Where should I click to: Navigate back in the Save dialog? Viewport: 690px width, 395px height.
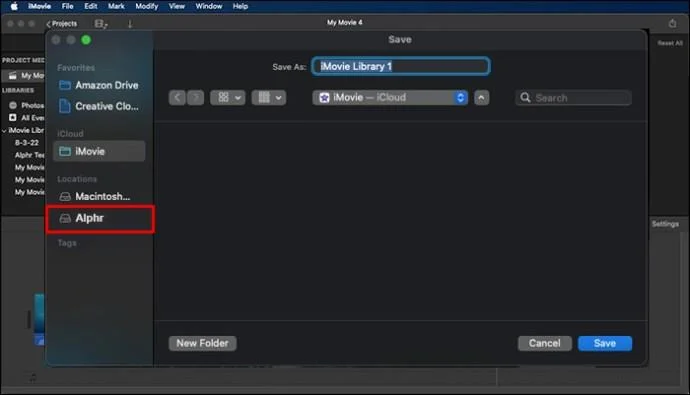(x=177, y=98)
